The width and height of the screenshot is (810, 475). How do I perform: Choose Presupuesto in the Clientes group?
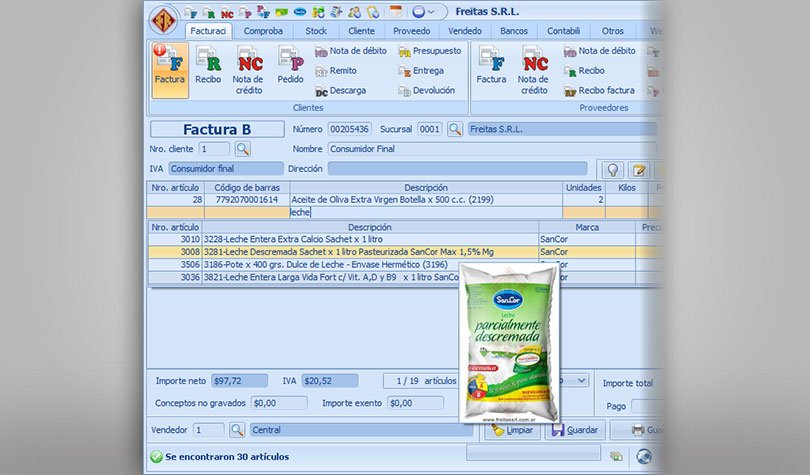(430, 51)
